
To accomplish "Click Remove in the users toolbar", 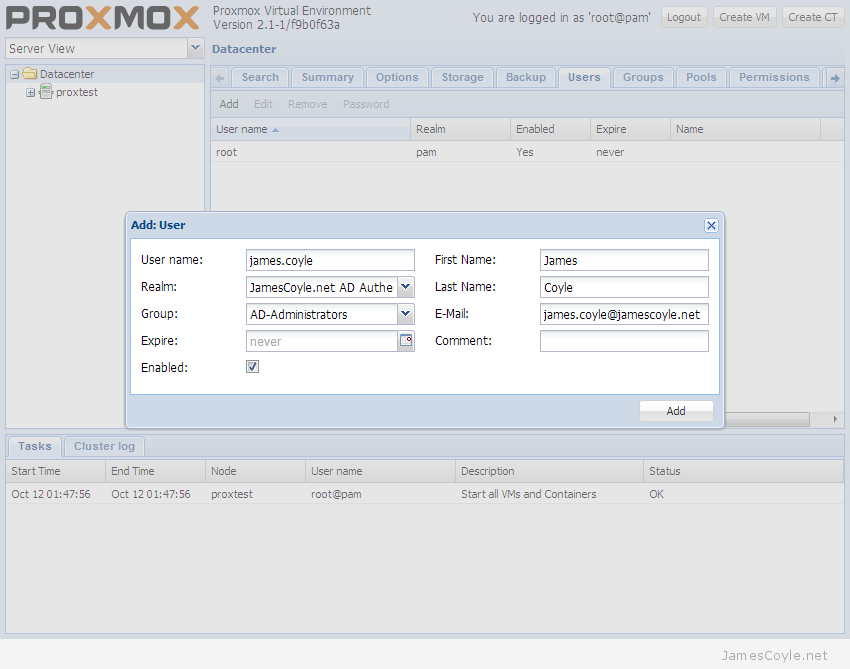I will pos(307,104).
